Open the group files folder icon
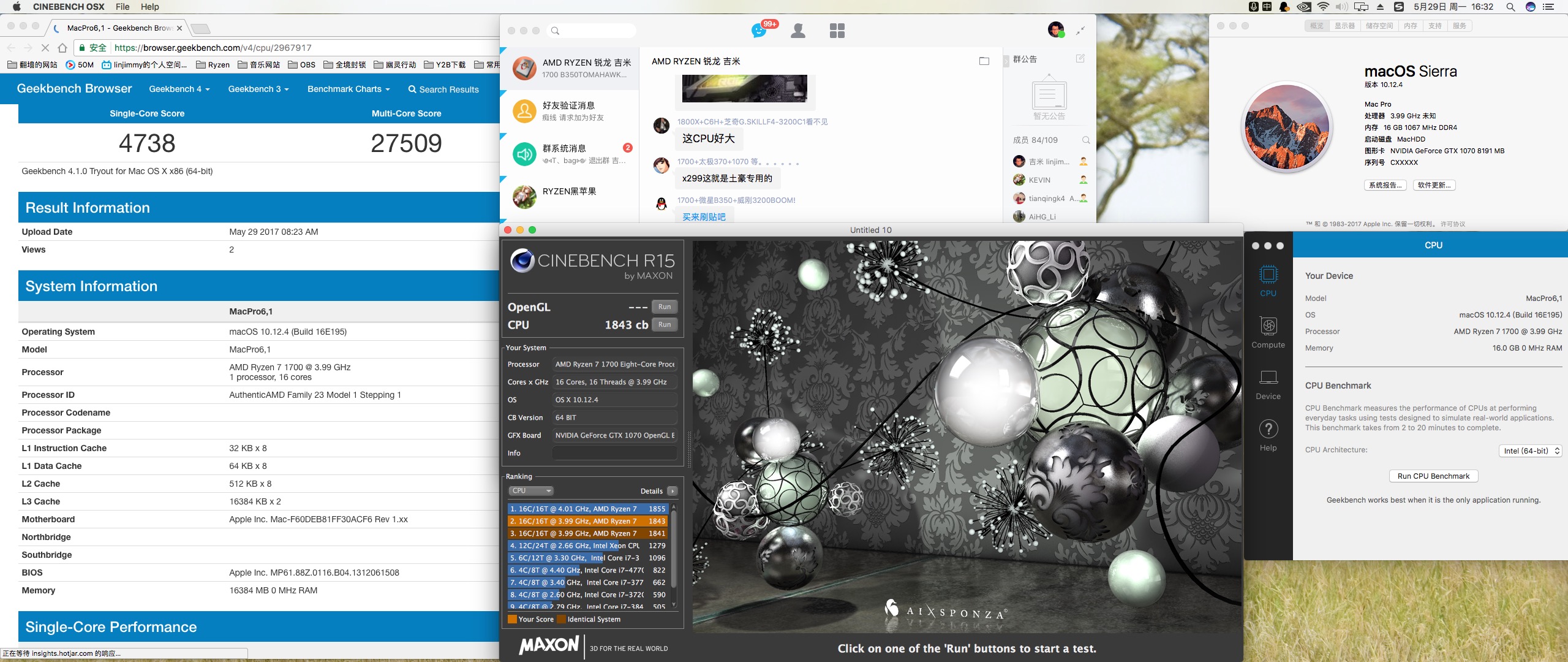 point(984,61)
